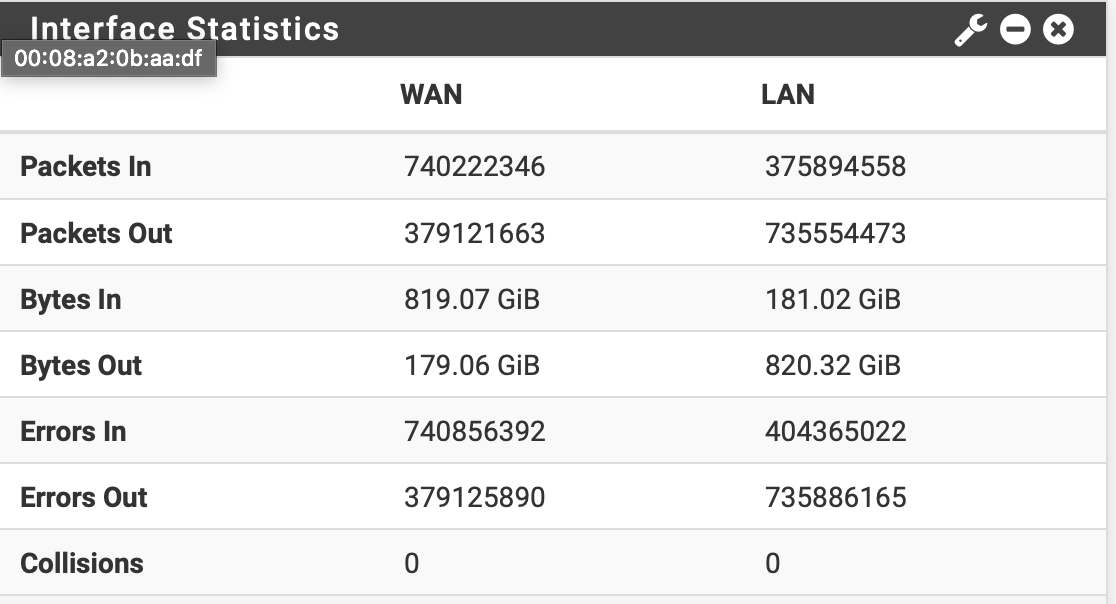Click the Errors In row label
This screenshot has width=1116, height=604.
pyautogui.click(x=73, y=431)
